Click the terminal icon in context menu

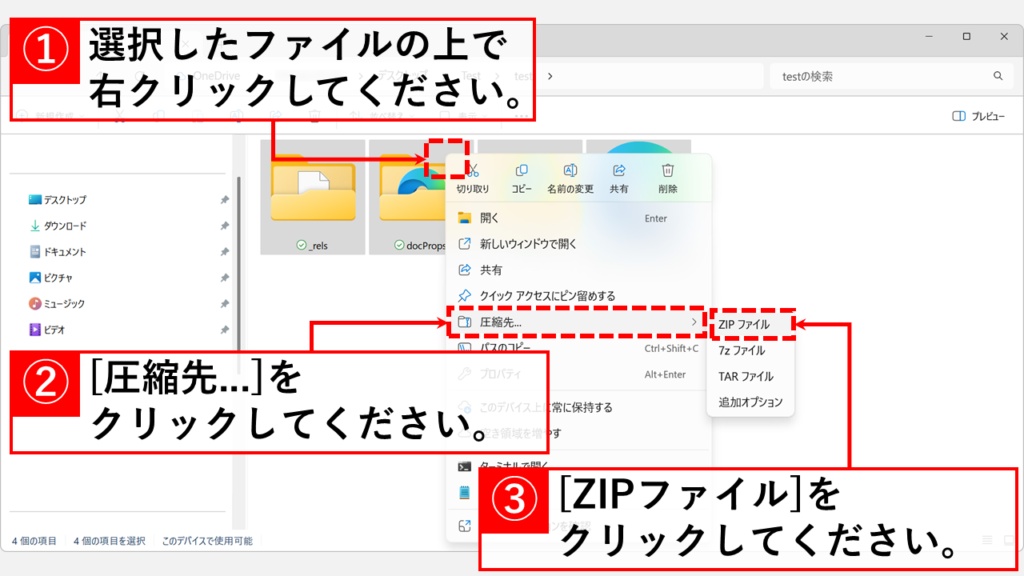coord(464,466)
